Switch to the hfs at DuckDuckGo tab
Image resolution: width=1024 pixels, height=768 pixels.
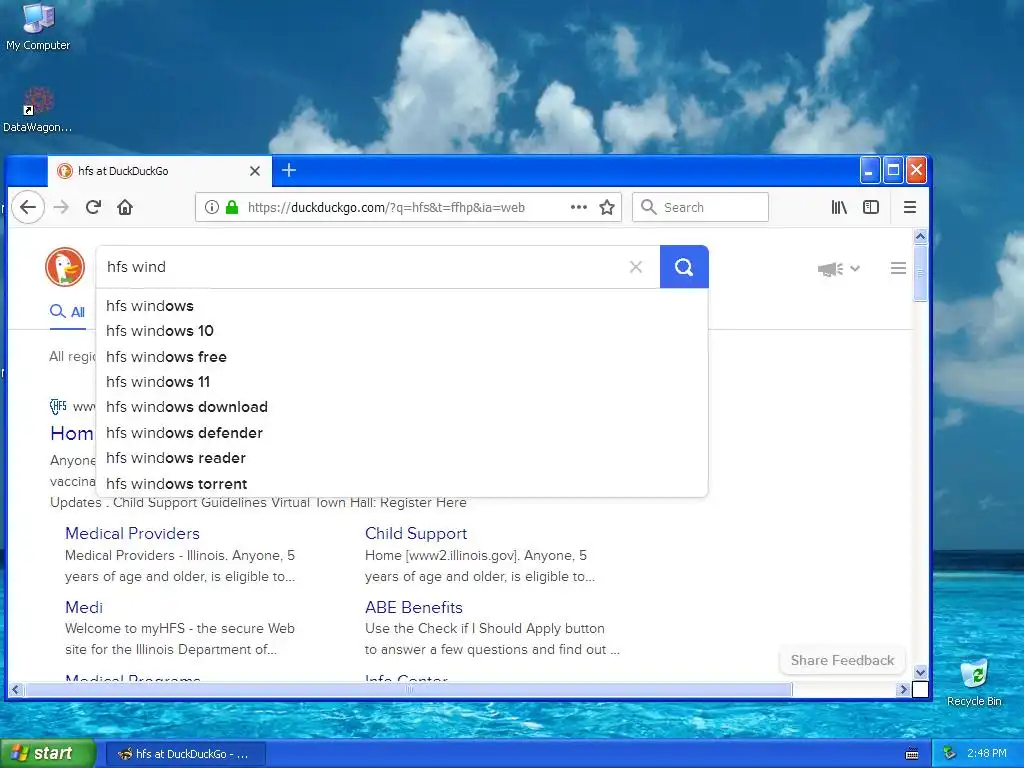coord(159,171)
